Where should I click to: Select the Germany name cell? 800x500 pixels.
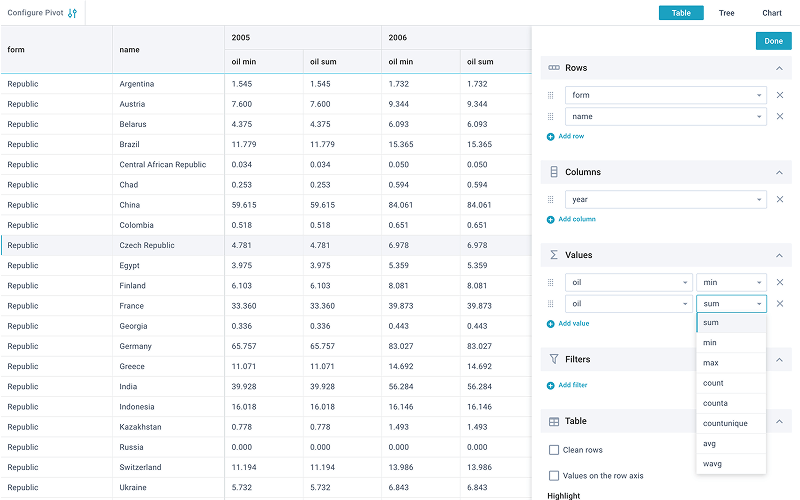click(168, 346)
